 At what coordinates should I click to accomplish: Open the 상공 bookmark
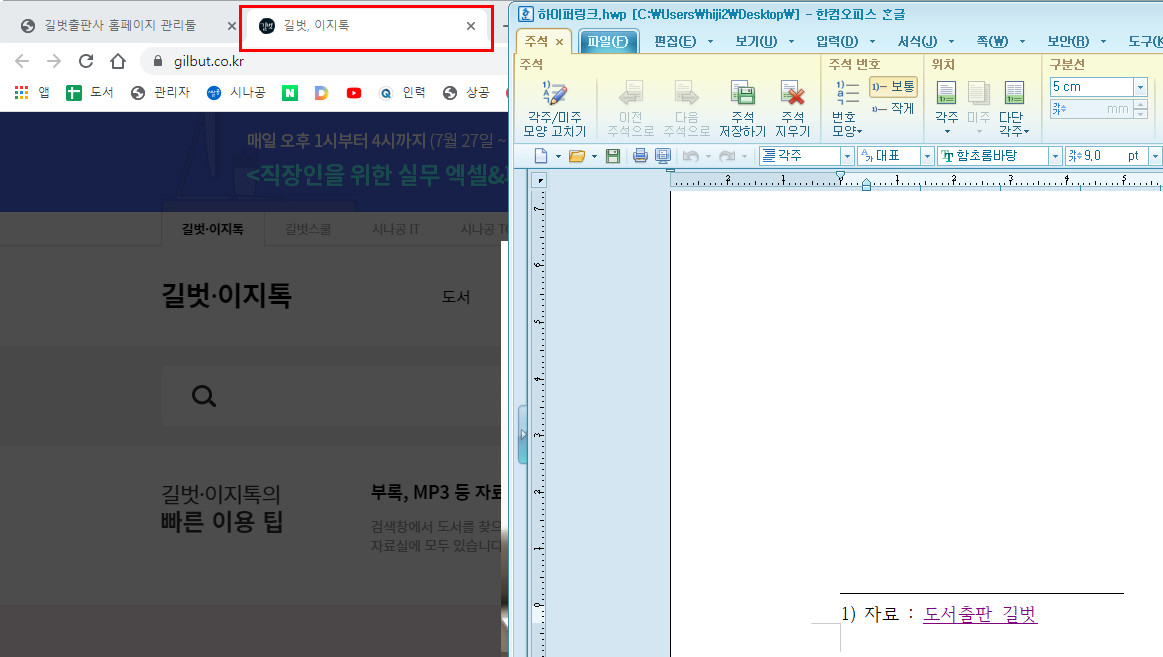[x=467, y=93]
